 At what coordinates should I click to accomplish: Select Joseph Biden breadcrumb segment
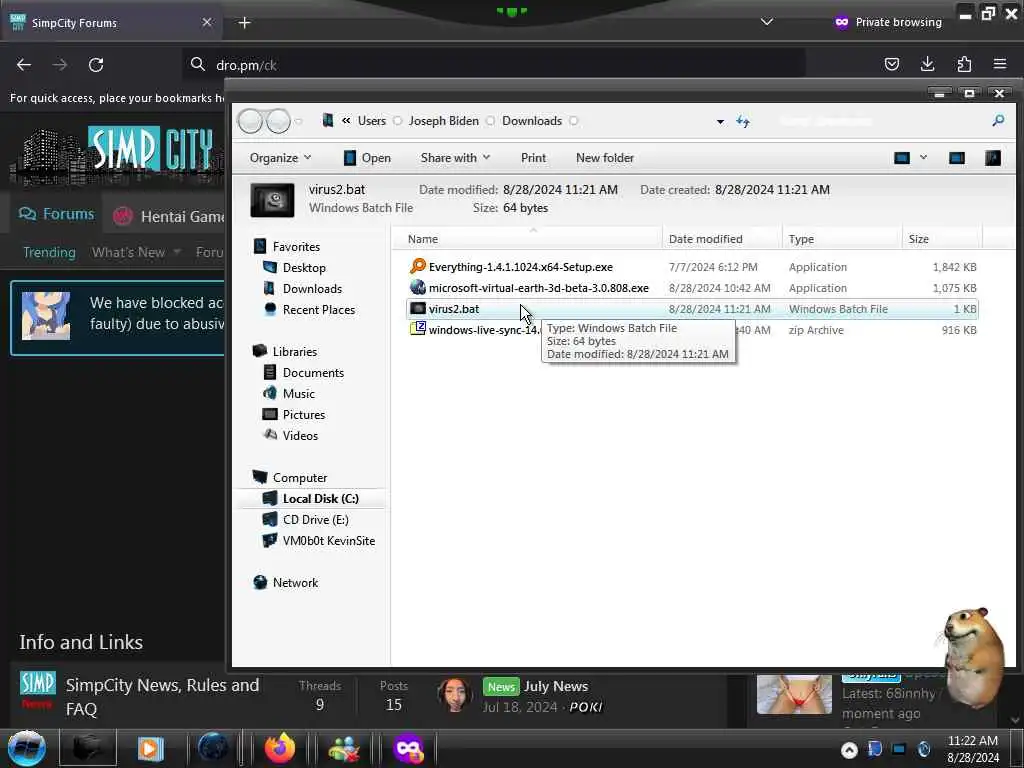point(443,121)
